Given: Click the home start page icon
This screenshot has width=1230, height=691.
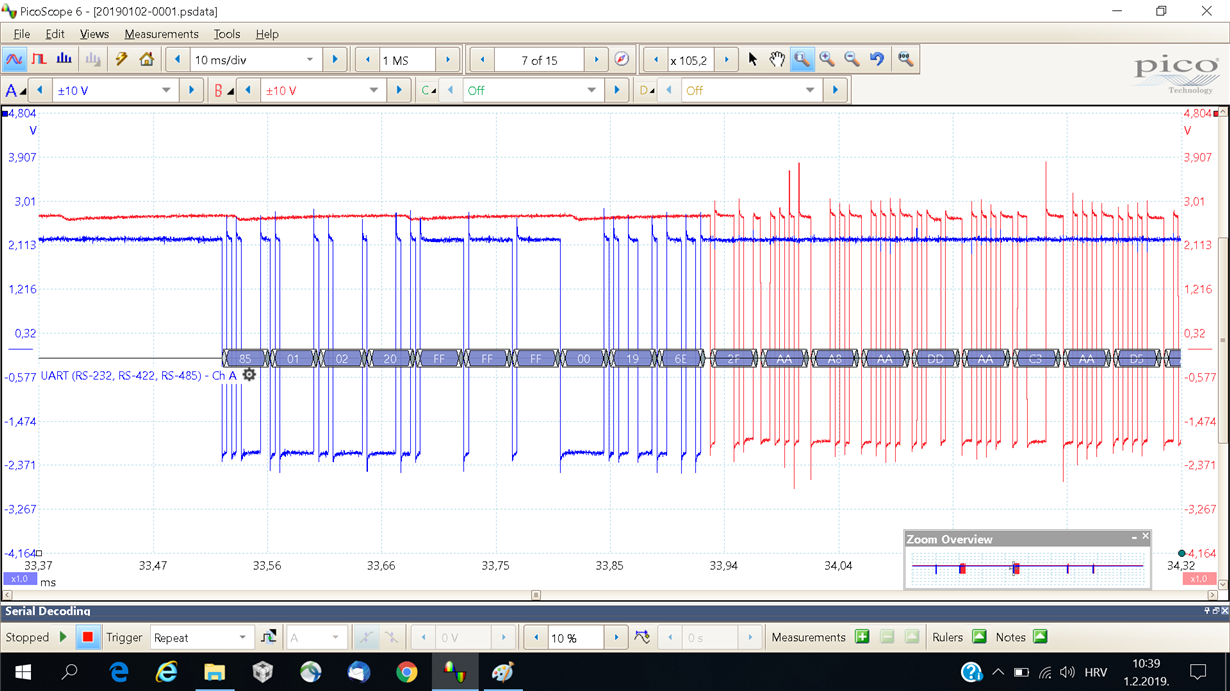Looking at the screenshot, I should (146, 60).
